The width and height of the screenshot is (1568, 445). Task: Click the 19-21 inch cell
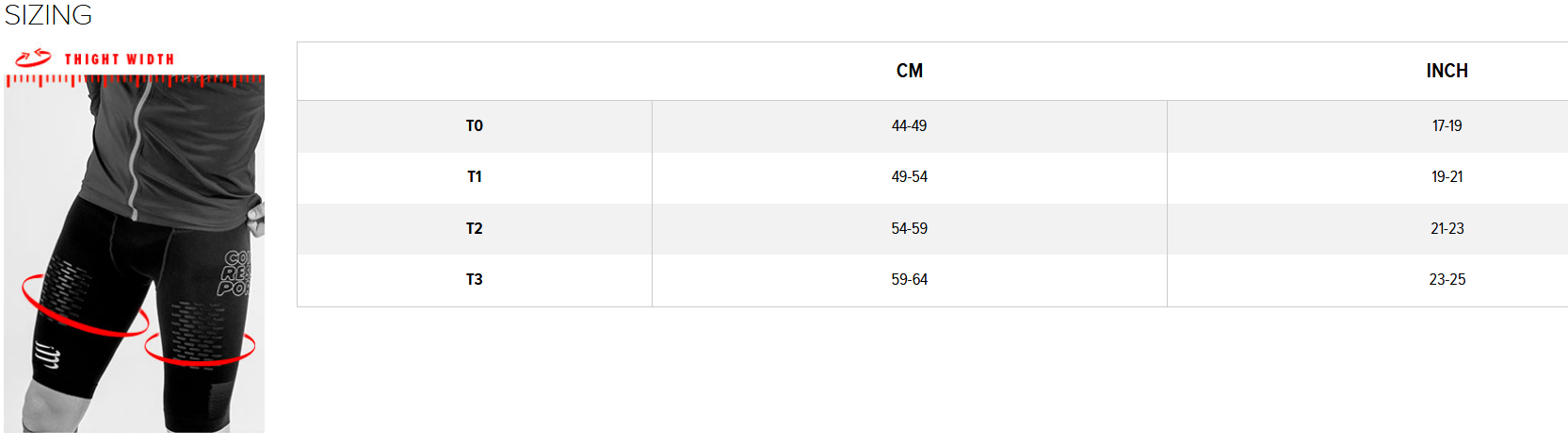(x=1447, y=177)
